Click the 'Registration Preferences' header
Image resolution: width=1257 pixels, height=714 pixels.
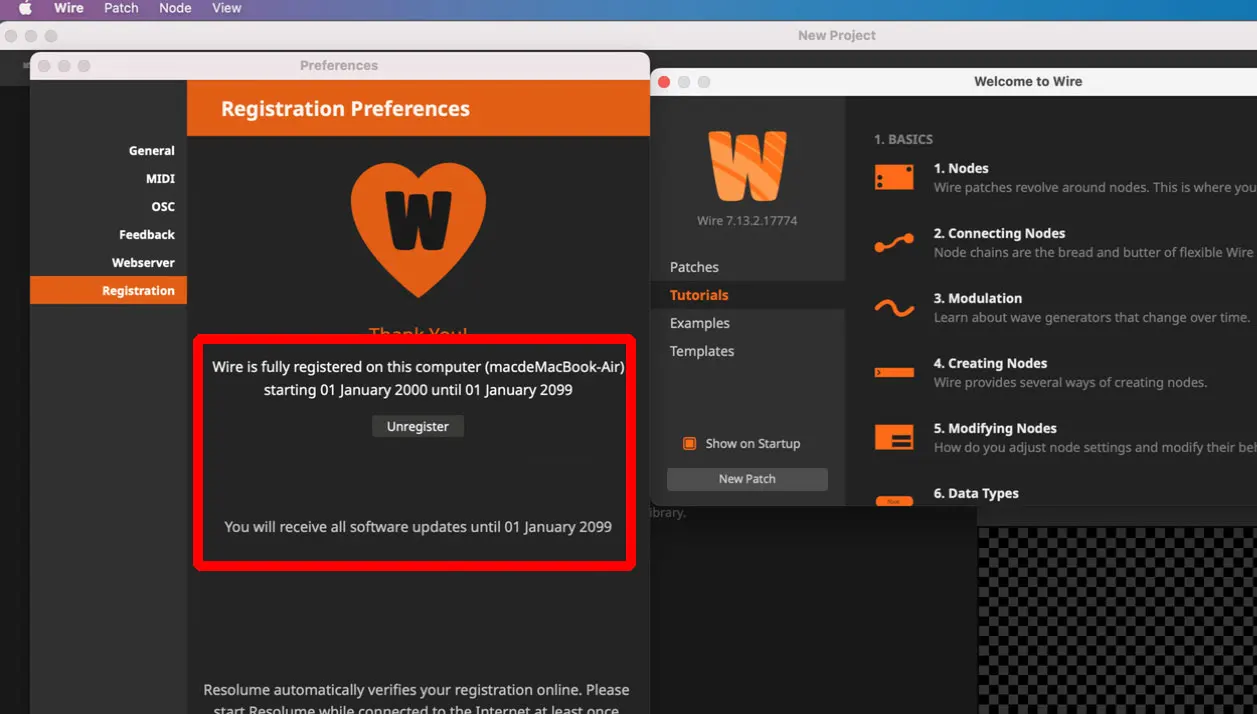(345, 108)
